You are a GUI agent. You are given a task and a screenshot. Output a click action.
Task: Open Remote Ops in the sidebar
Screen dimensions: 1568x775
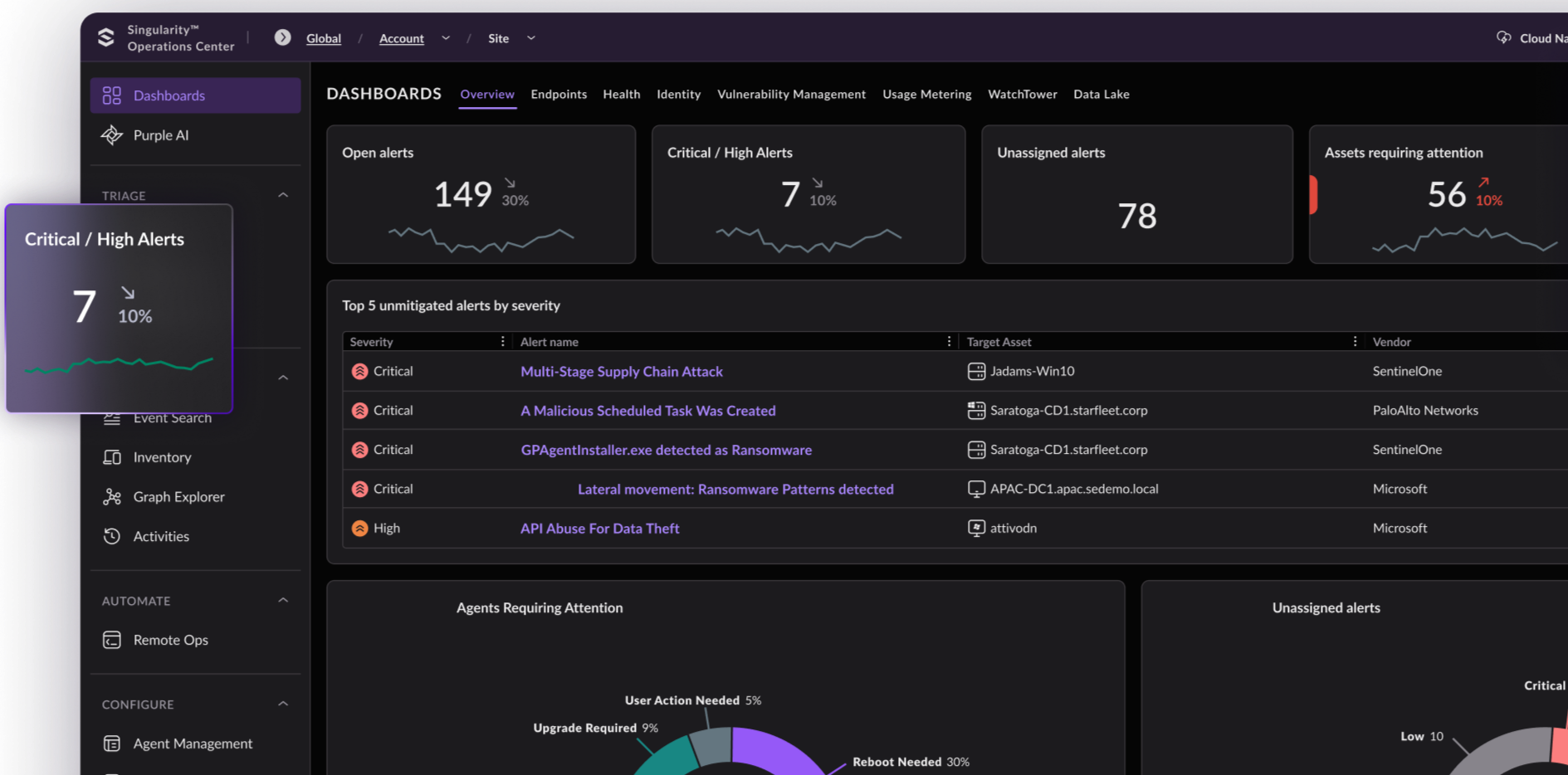click(171, 640)
